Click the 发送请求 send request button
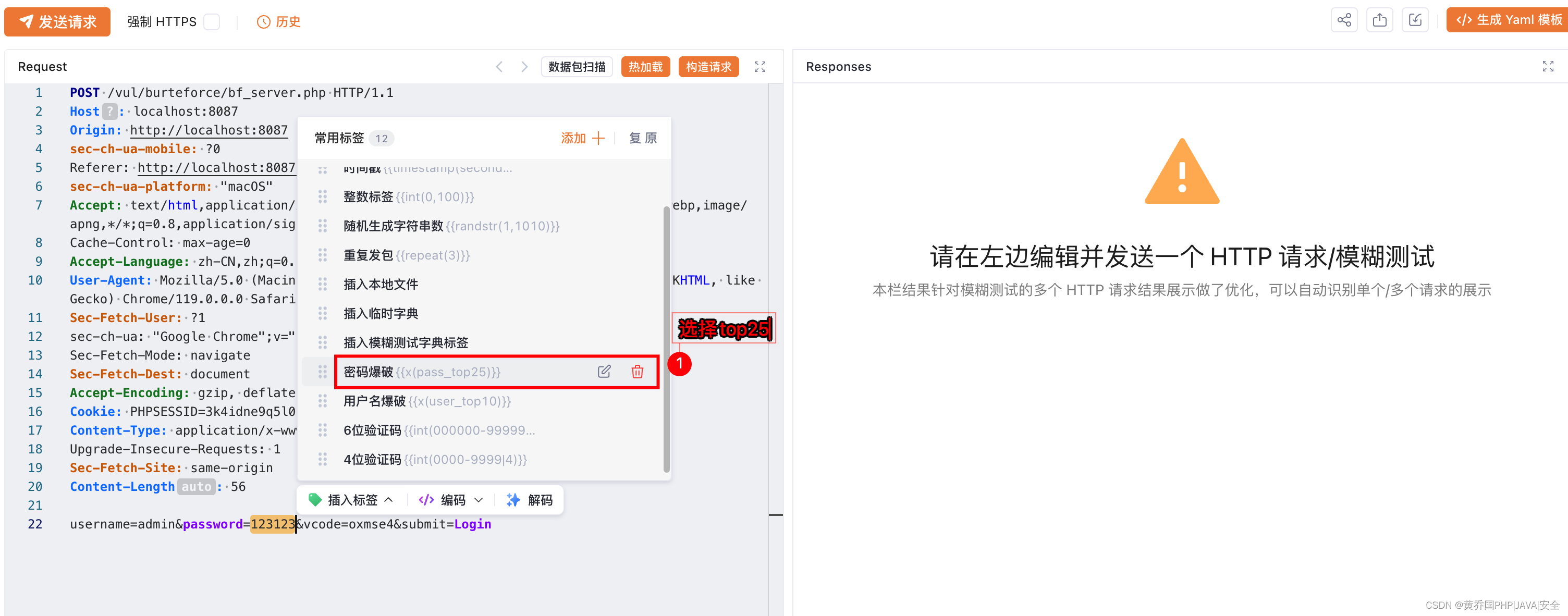Viewport: 1568px width, 616px height. [x=57, y=22]
